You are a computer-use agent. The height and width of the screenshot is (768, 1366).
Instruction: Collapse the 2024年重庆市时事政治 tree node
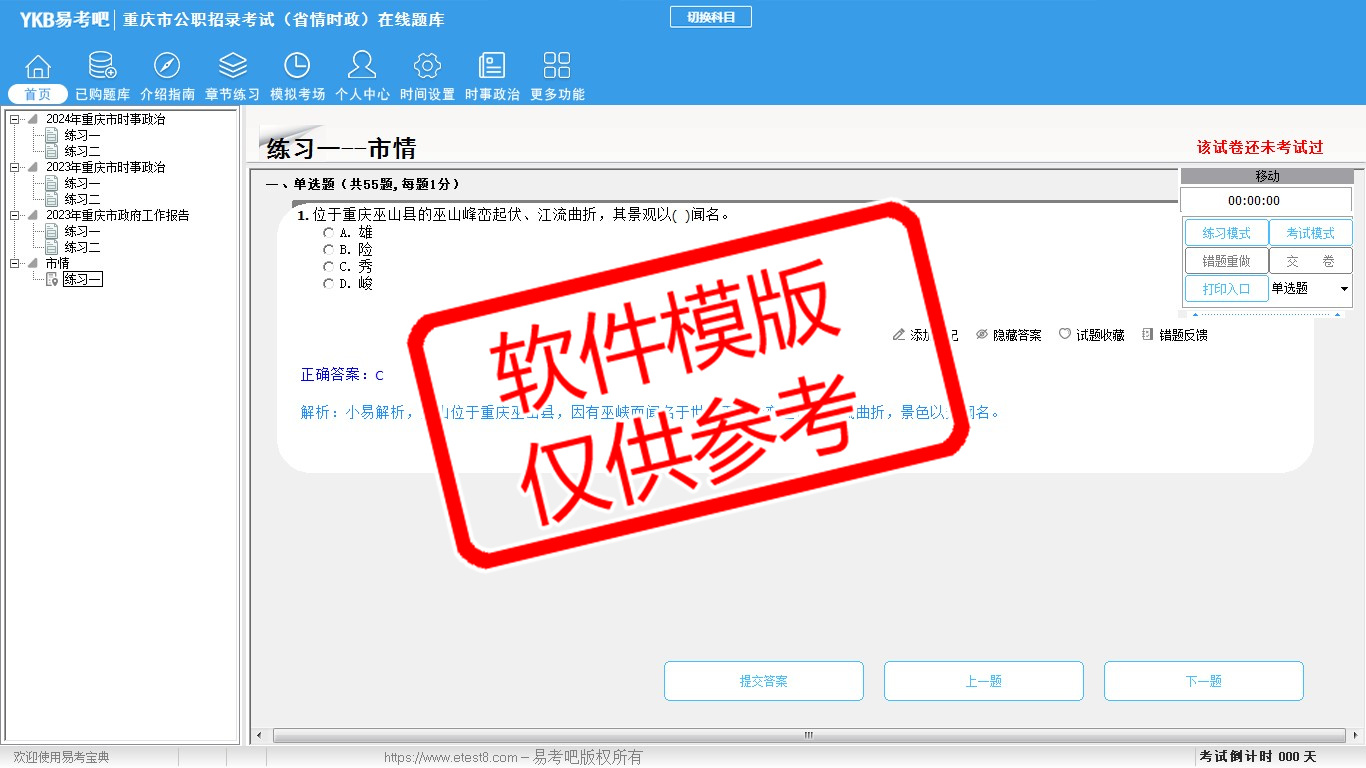(14, 120)
